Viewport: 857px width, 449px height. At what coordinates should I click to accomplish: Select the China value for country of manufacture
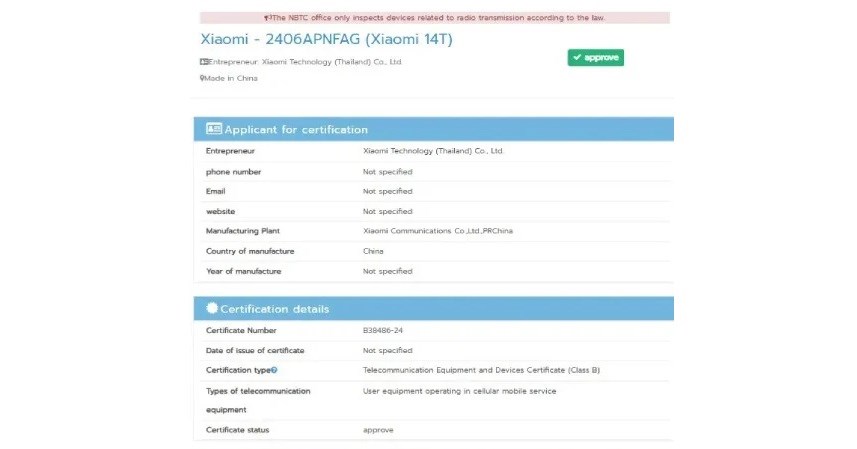coord(373,251)
